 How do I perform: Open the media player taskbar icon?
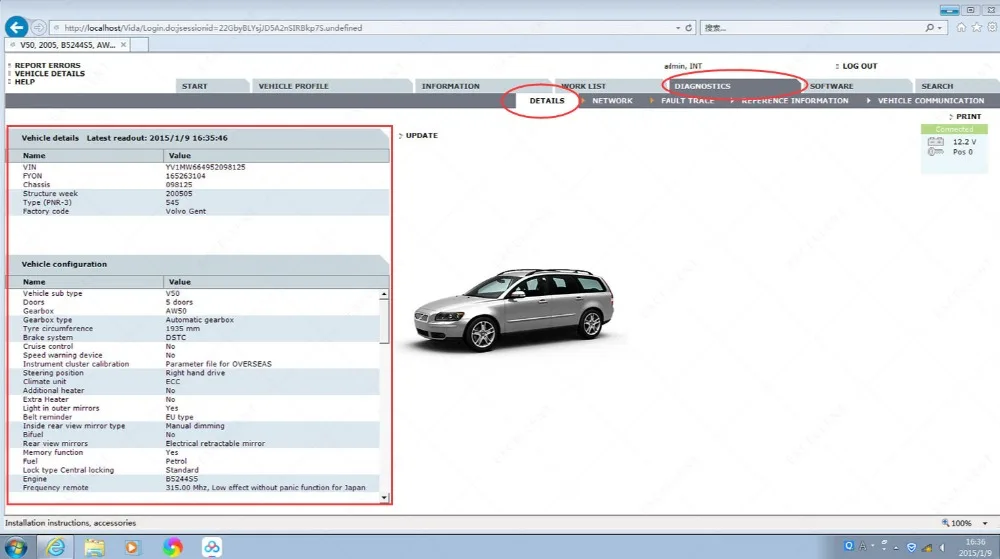[132, 547]
